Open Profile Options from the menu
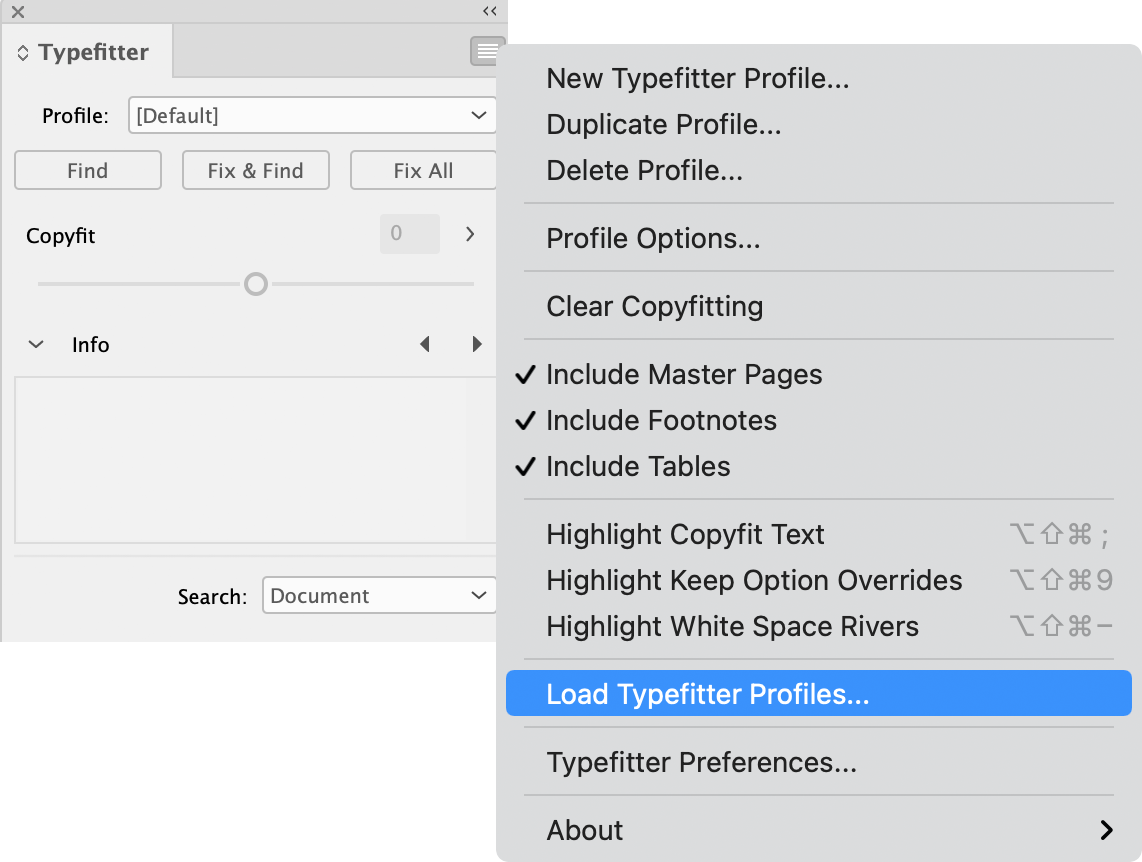Screen dimensions: 1142x862 [x=819, y=238]
